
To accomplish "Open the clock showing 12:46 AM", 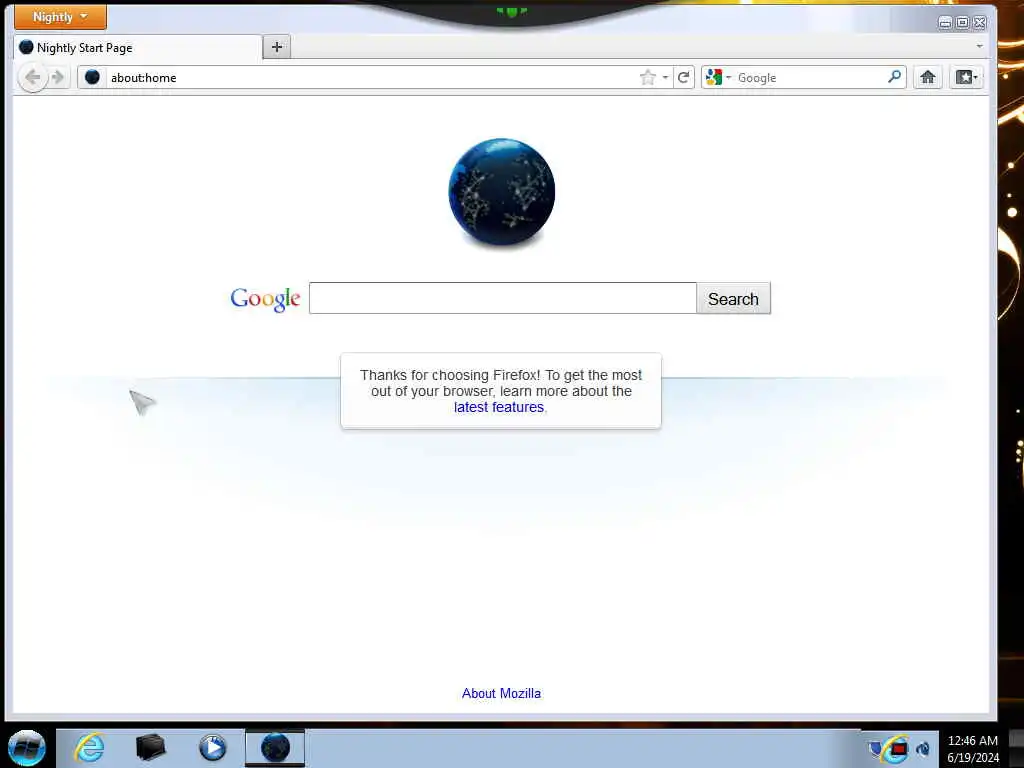I will click(x=973, y=748).
